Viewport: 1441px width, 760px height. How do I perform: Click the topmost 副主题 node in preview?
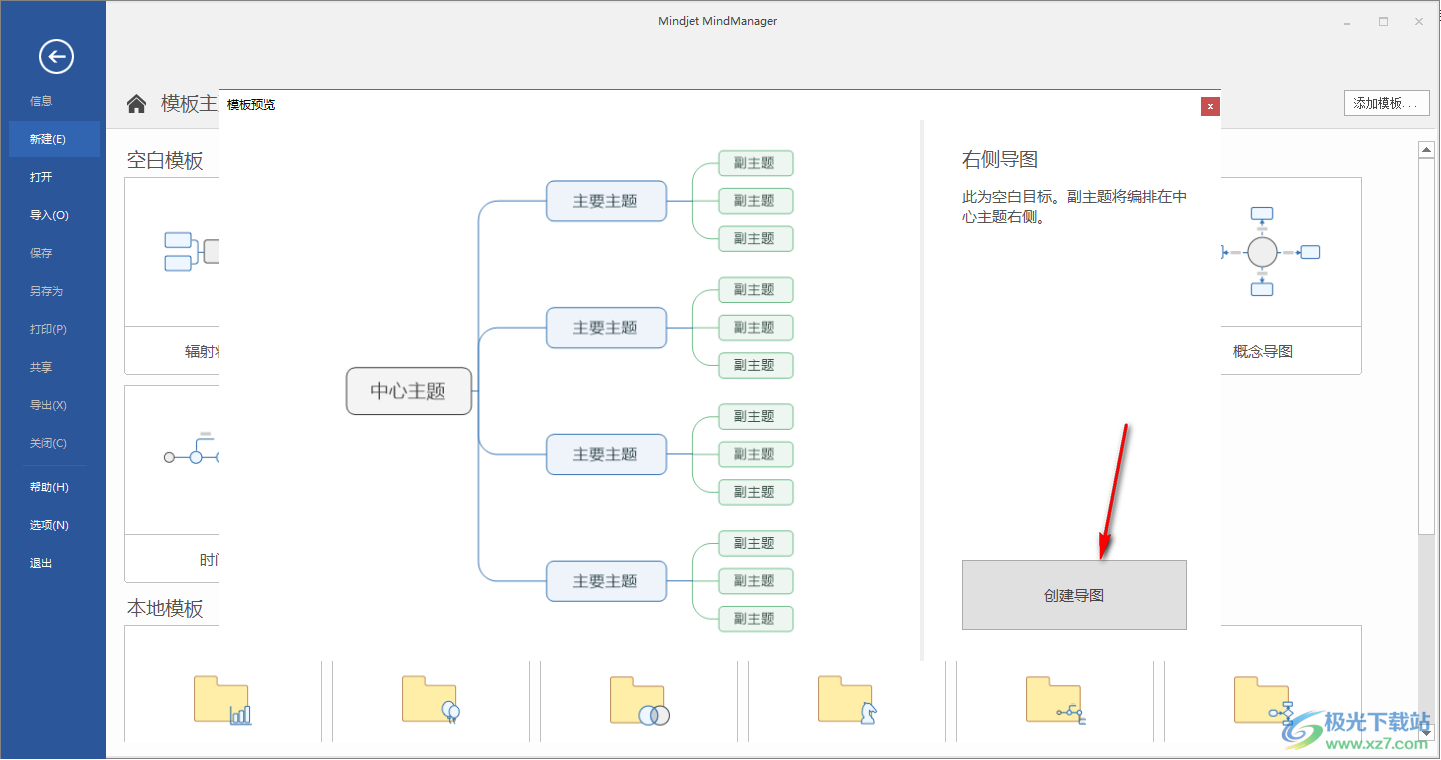point(755,163)
